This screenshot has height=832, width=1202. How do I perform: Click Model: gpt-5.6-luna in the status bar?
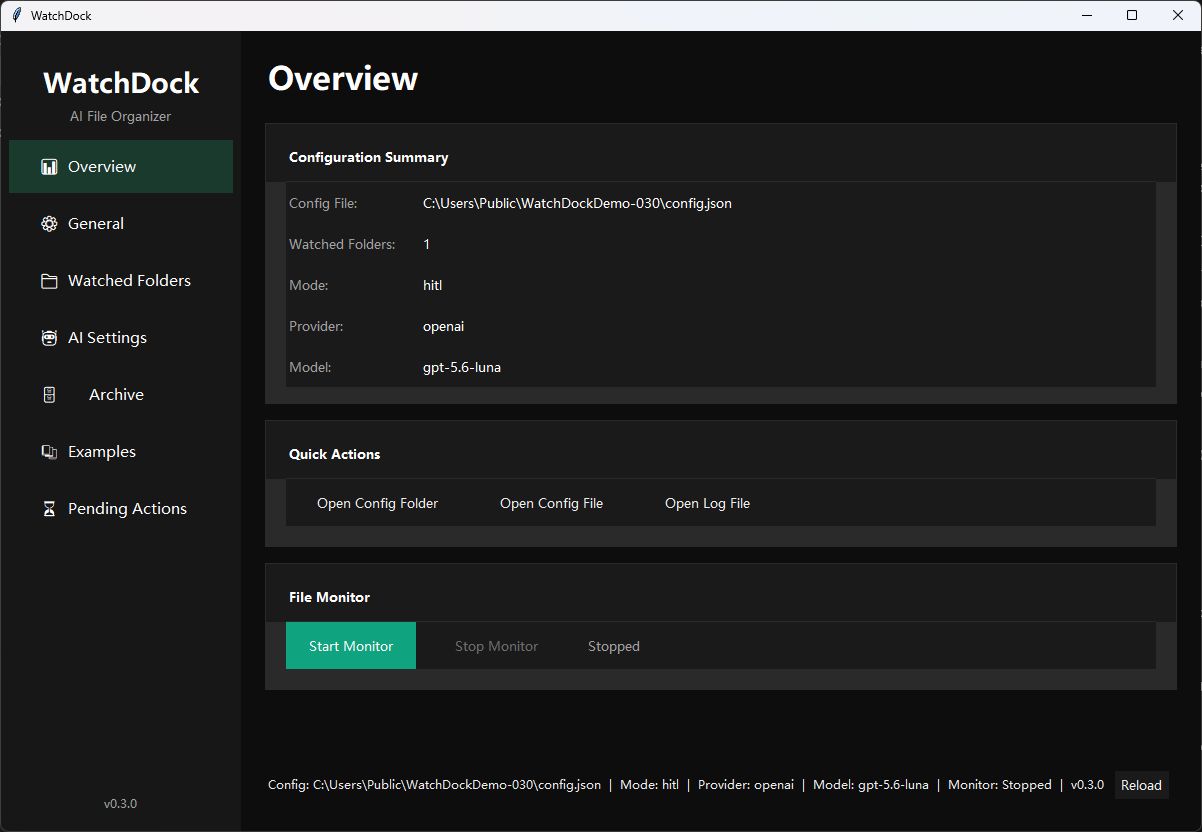tap(871, 785)
